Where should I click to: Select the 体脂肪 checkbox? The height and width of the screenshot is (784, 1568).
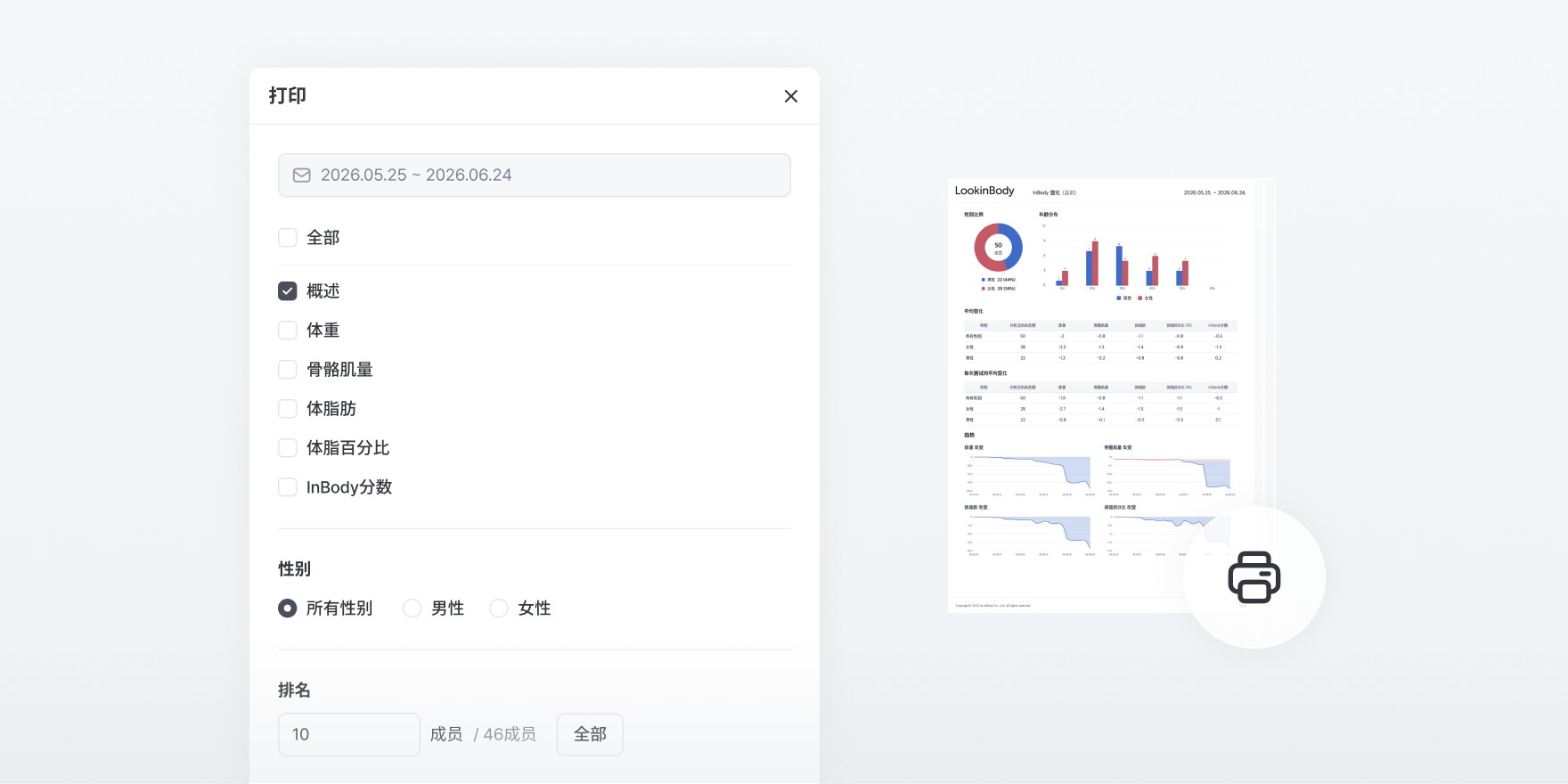pyautogui.click(x=287, y=409)
